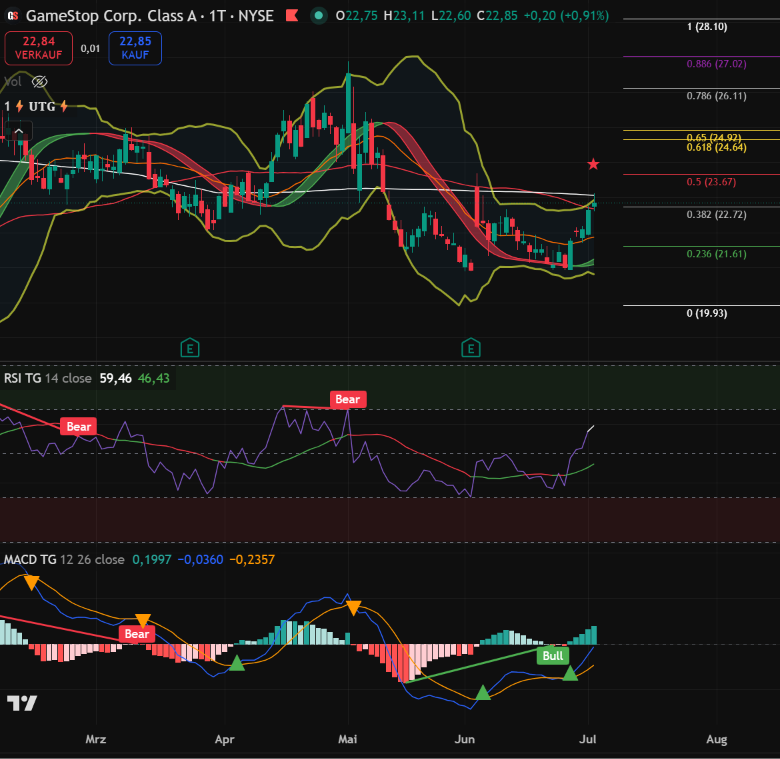Click the Apr label on time axis
Screen dimensions: 780x759
click(224, 740)
